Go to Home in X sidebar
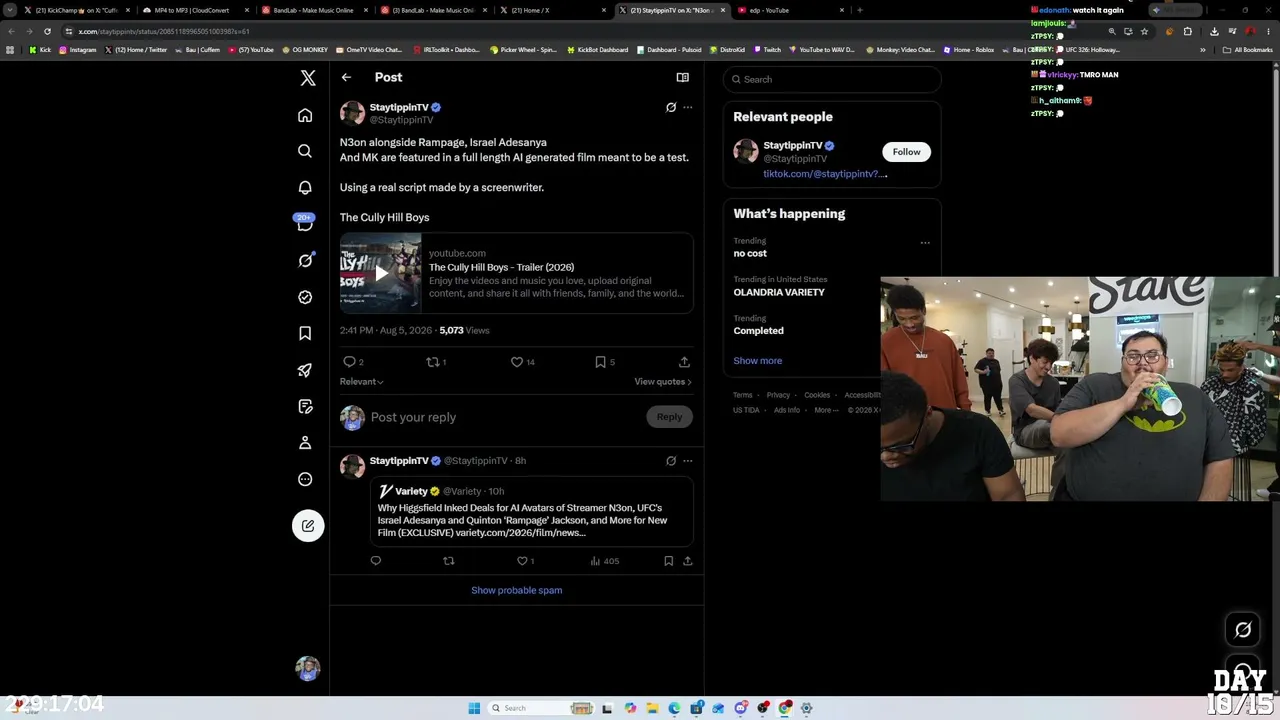 pos(305,116)
